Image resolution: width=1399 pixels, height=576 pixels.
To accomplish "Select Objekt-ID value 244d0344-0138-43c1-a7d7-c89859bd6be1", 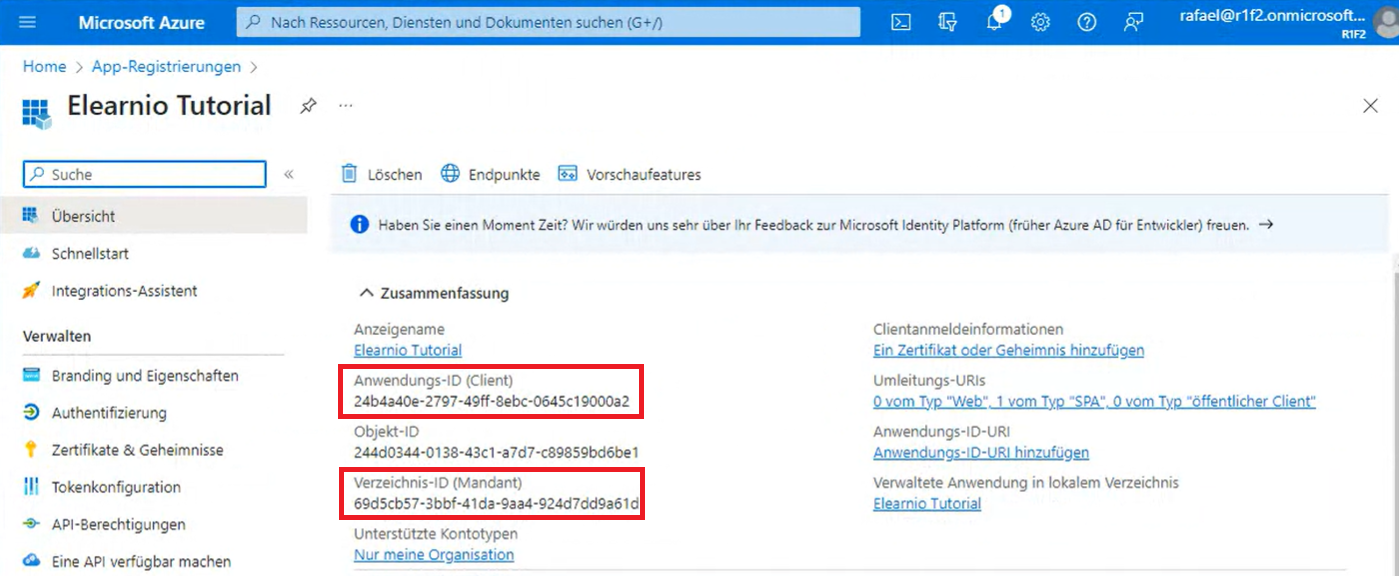I will (x=496, y=452).
